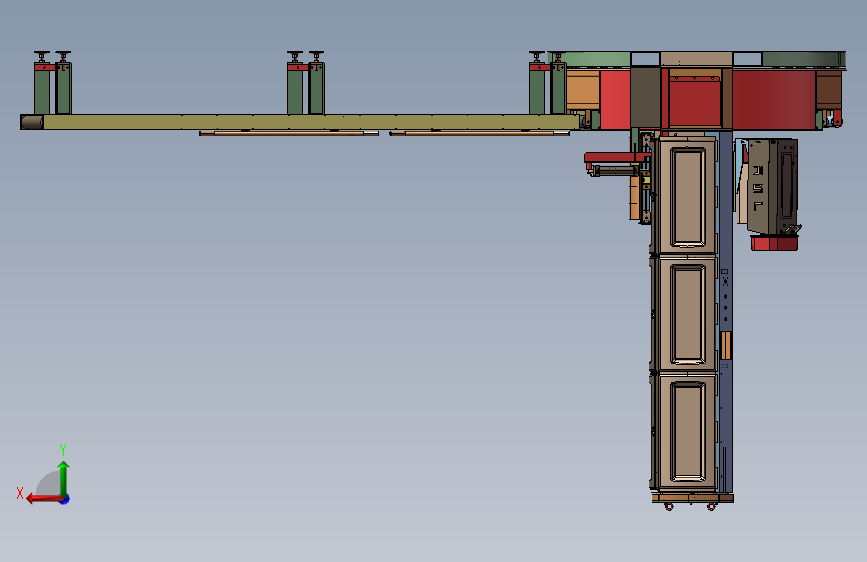Click the blue Z axis dot of the triad
The width and height of the screenshot is (867, 562).
pyautogui.click(x=65, y=499)
